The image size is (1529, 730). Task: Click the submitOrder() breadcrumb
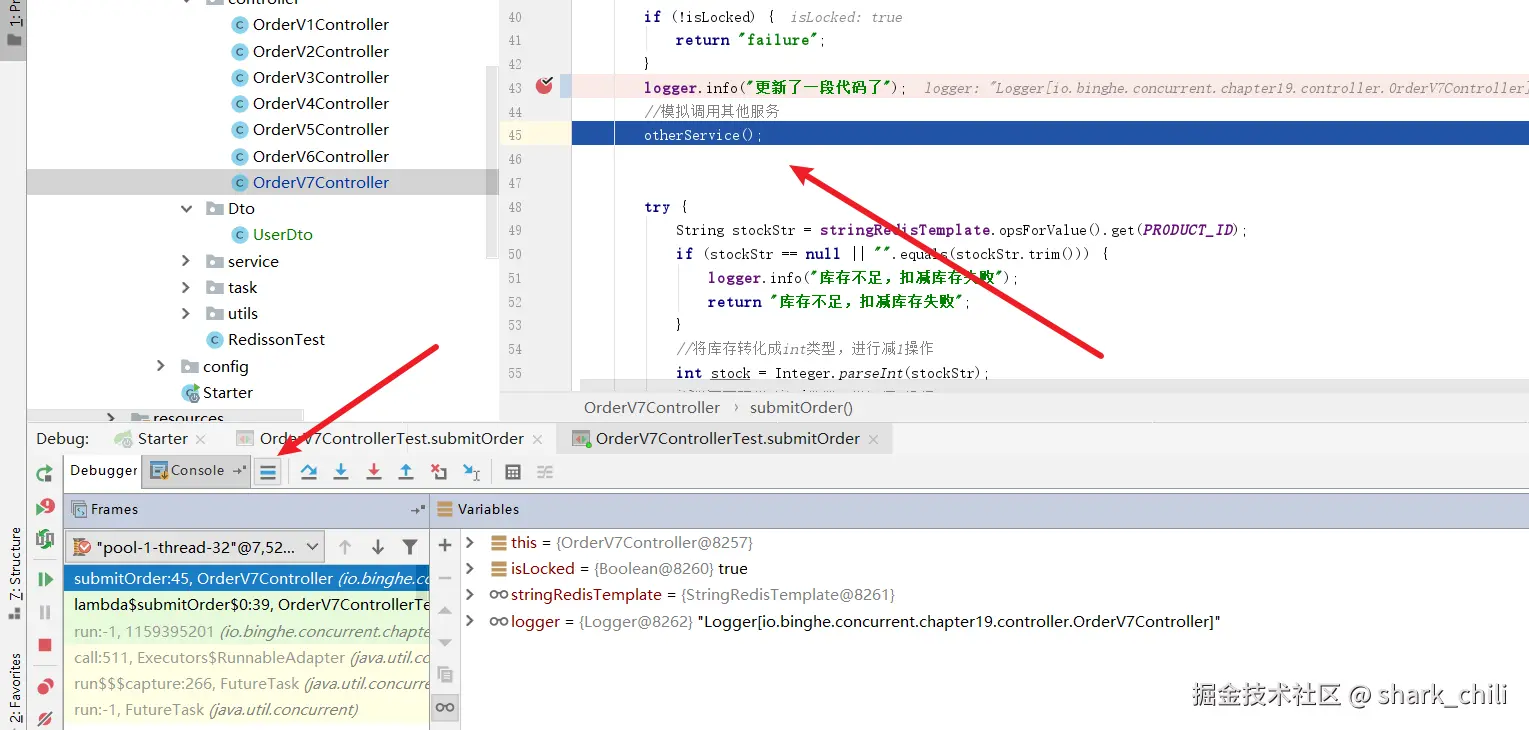pos(801,408)
